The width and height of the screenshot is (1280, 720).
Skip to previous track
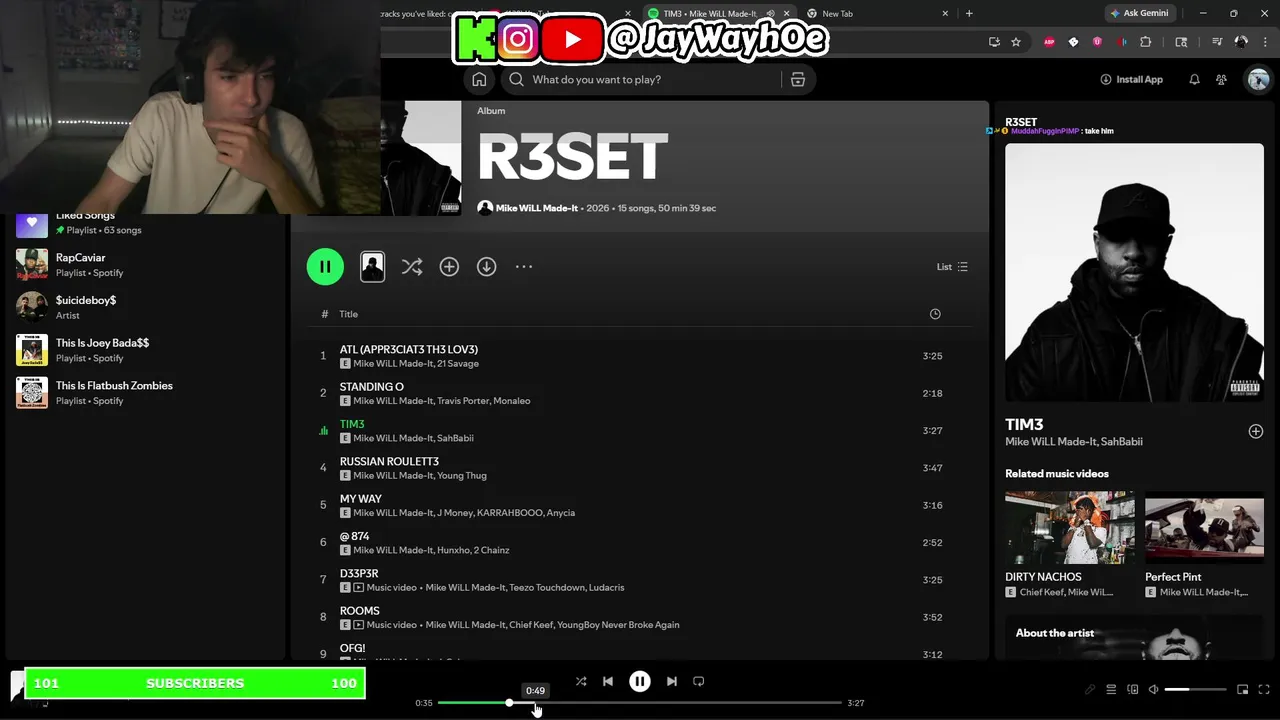point(608,681)
